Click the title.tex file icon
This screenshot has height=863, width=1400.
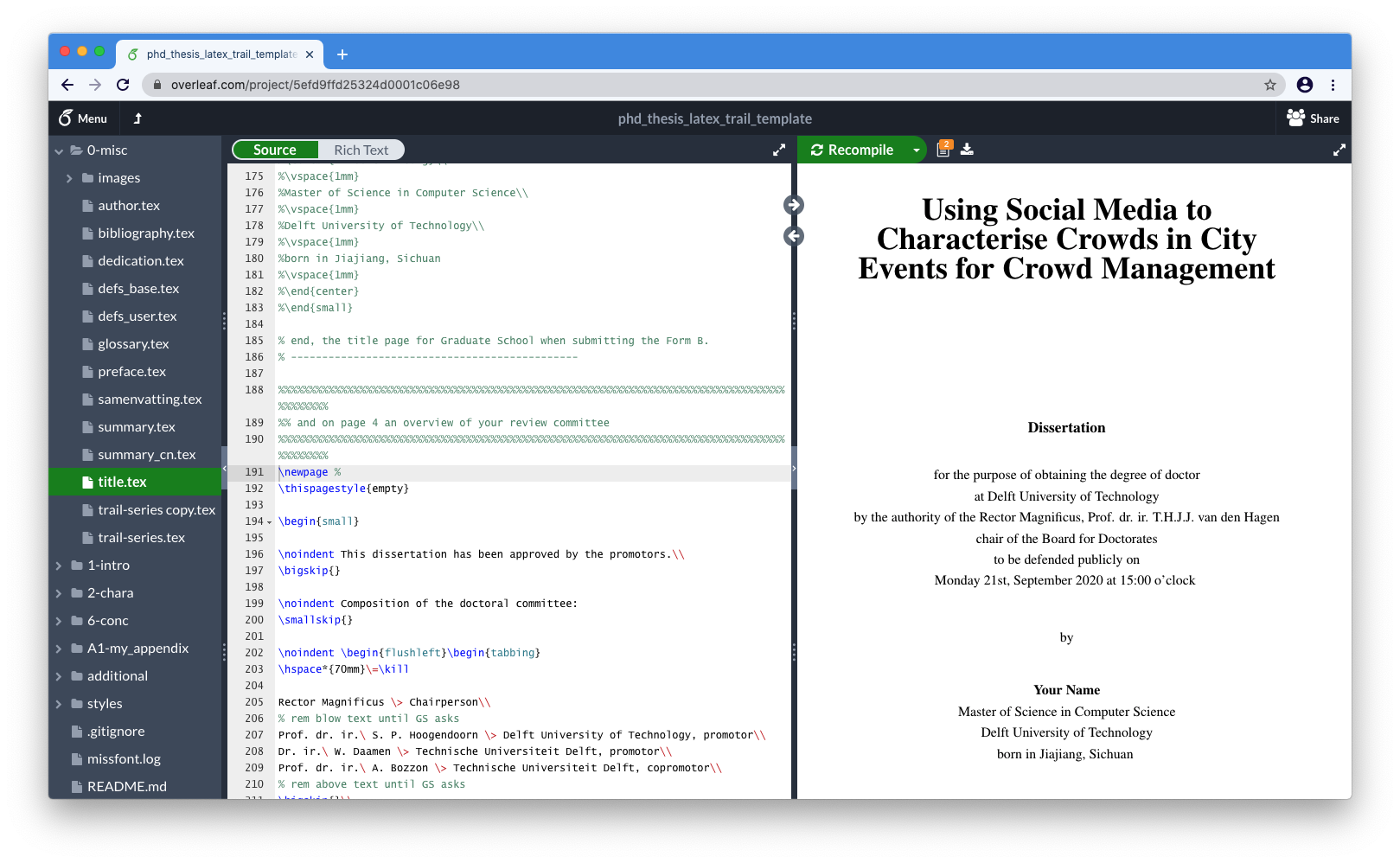[87, 483]
